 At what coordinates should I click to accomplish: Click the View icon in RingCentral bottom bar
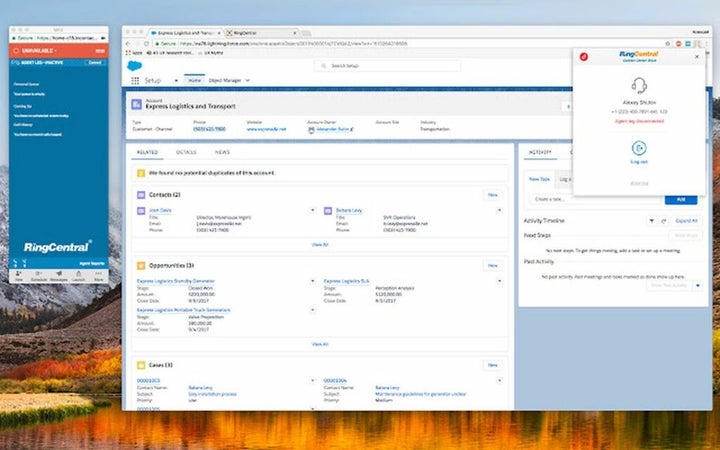pos(19,276)
